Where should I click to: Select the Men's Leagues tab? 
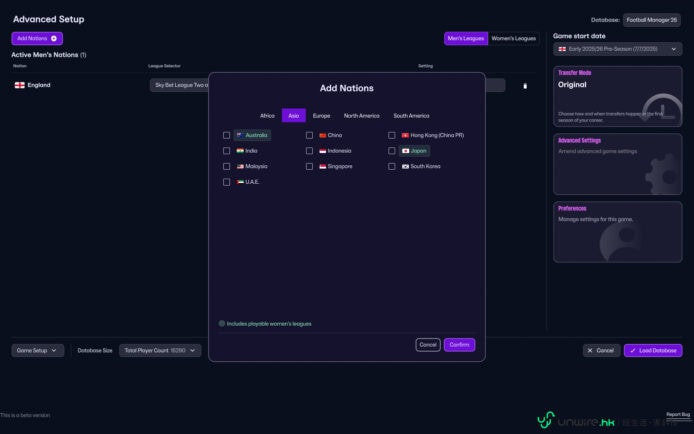466,38
